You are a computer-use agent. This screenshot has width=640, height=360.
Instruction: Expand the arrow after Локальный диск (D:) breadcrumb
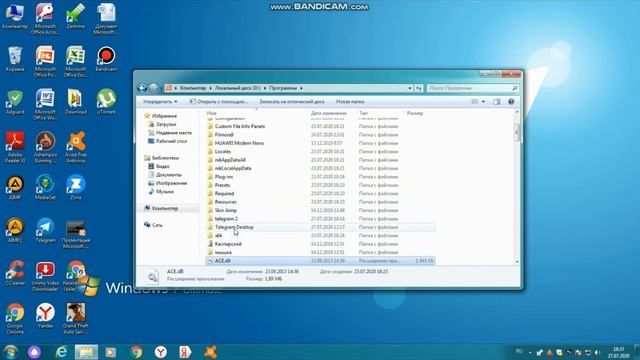[x=265, y=88]
